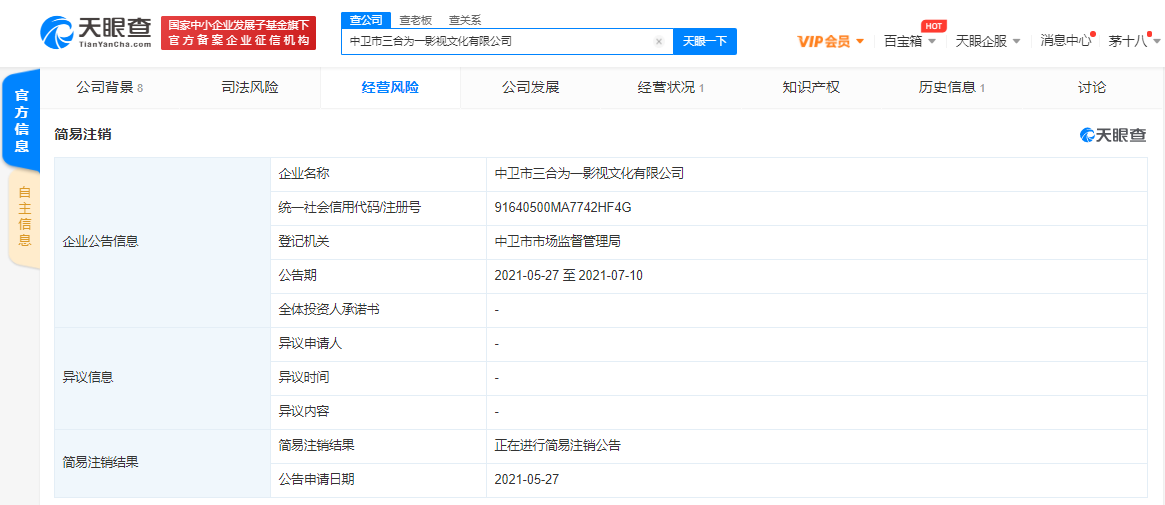Click the 异议时间 label cell
The height and width of the screenshot is (505, 1165).
378,378
